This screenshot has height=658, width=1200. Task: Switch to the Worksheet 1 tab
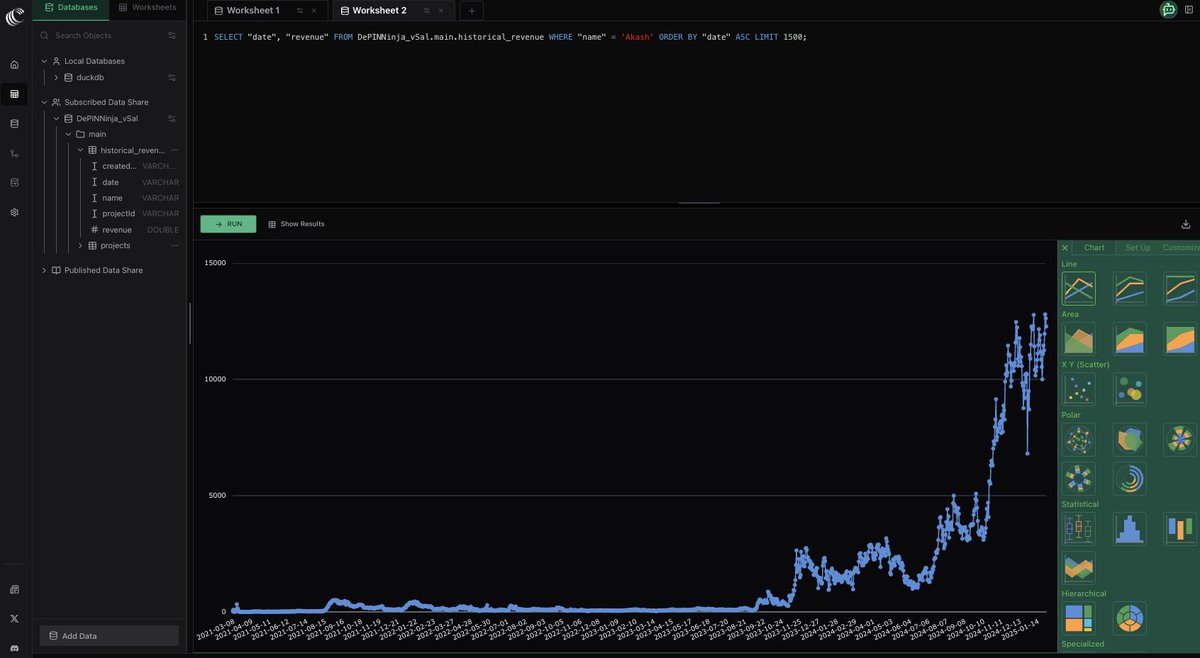252,10
